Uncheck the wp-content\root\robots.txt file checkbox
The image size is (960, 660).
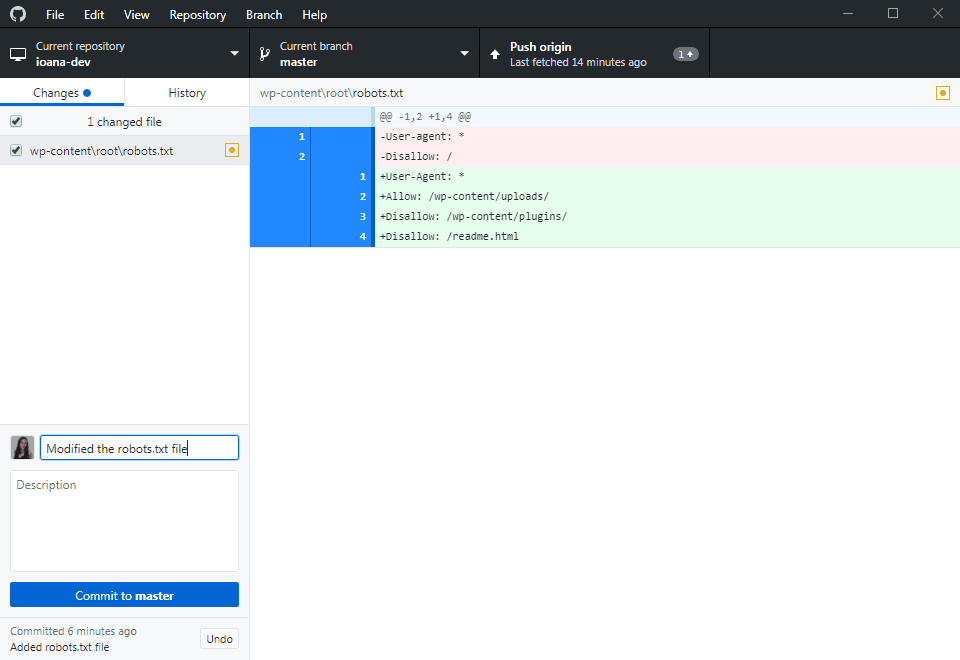16,150
